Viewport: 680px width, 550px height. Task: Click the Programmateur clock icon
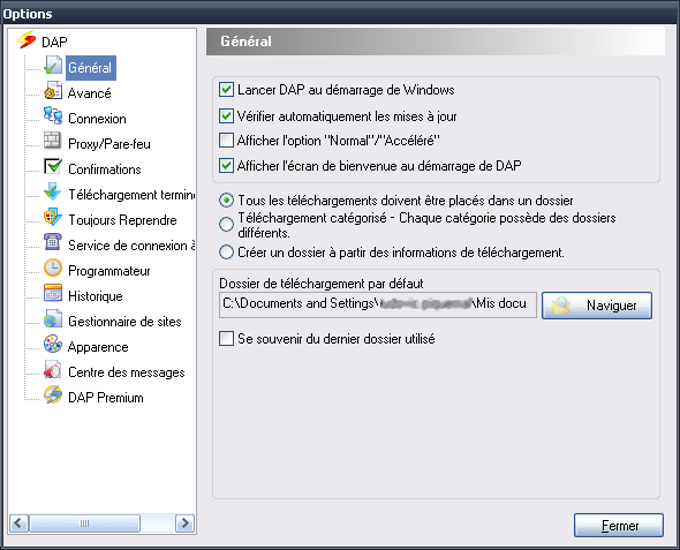(52, 268)
